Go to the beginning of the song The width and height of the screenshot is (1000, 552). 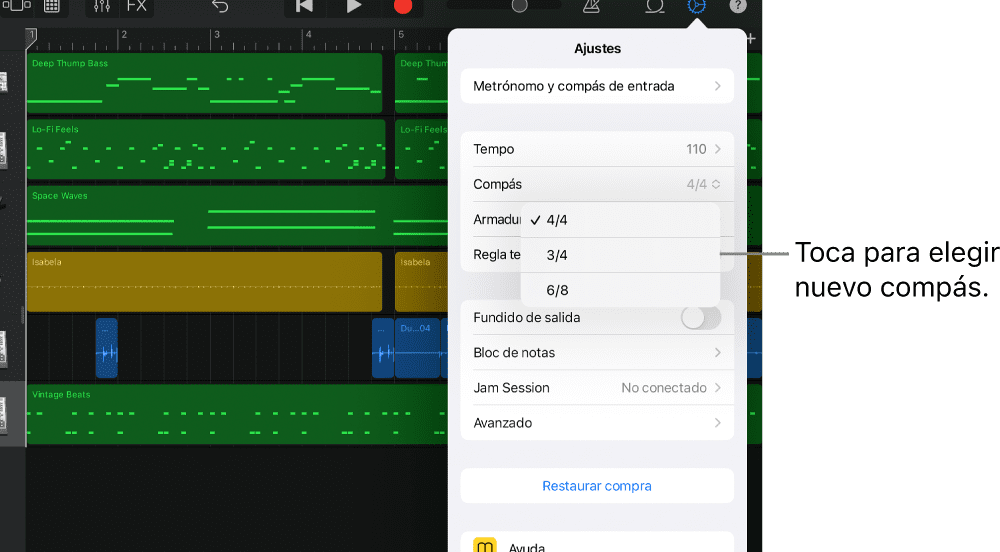(x=304, y=6)
